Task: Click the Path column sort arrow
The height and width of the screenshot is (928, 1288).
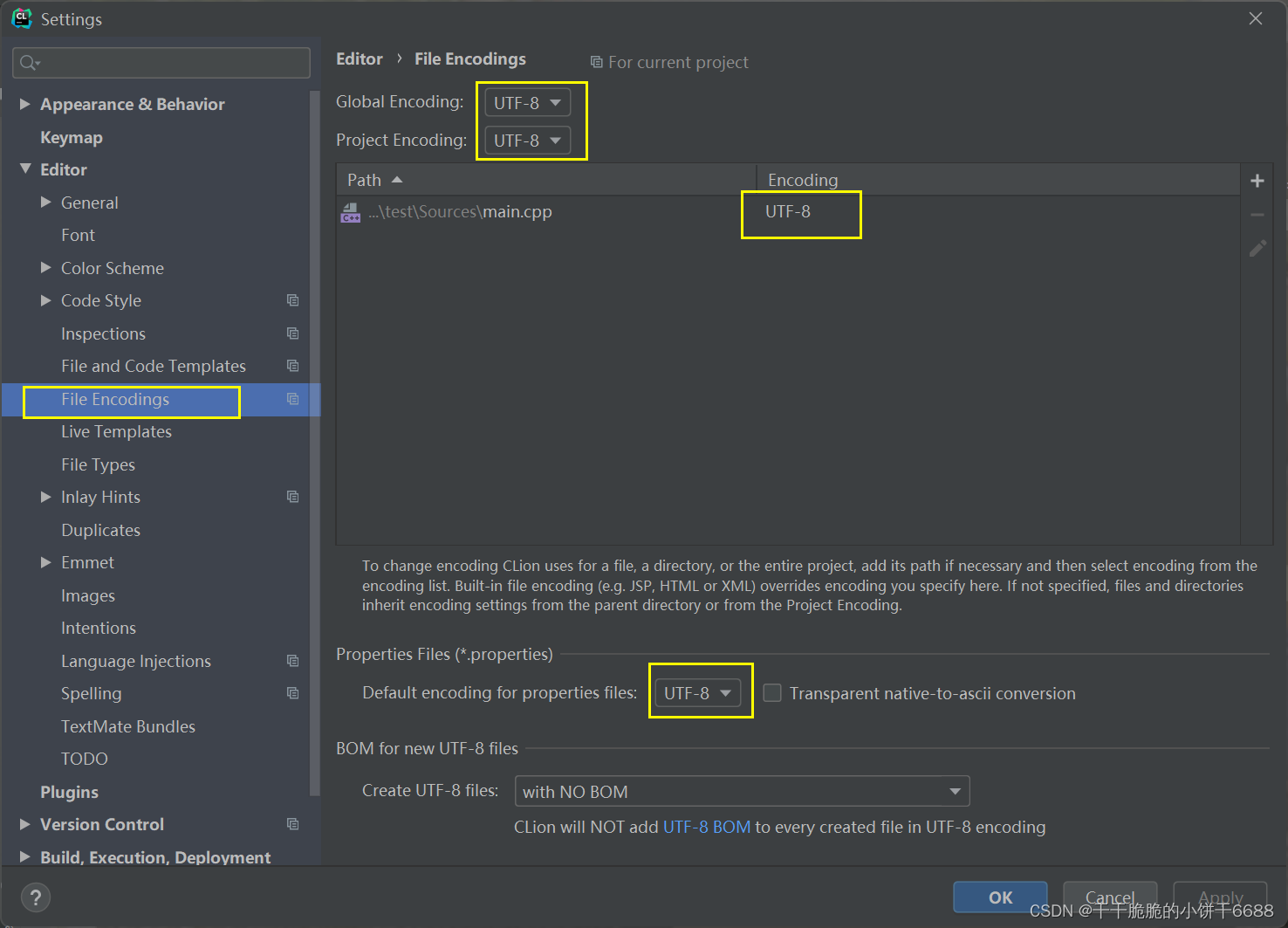Action: [x=397, y=180]
